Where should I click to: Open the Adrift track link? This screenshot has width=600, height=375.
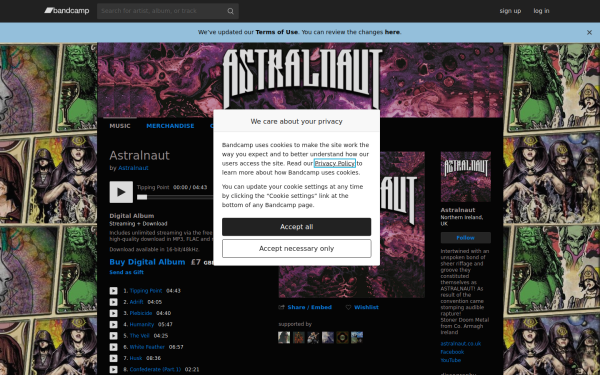[x=136, y=302]
